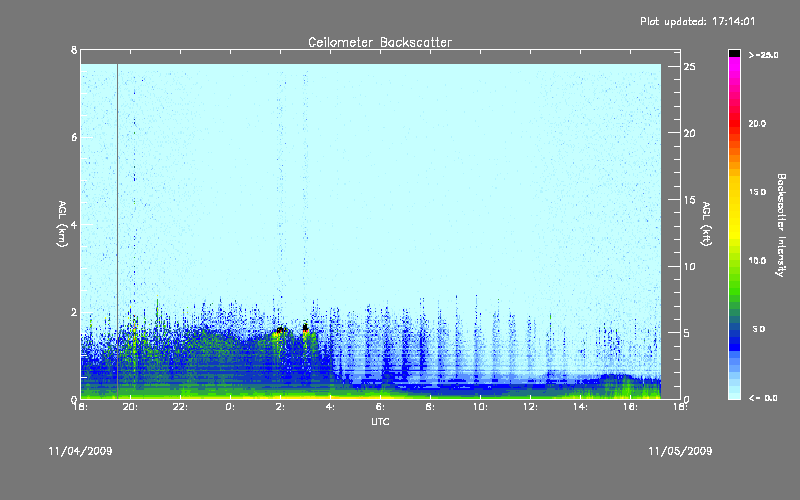The image size is (800, 500).
Task: Click the '16:' UTC time tick
Action: coord(630,407)
